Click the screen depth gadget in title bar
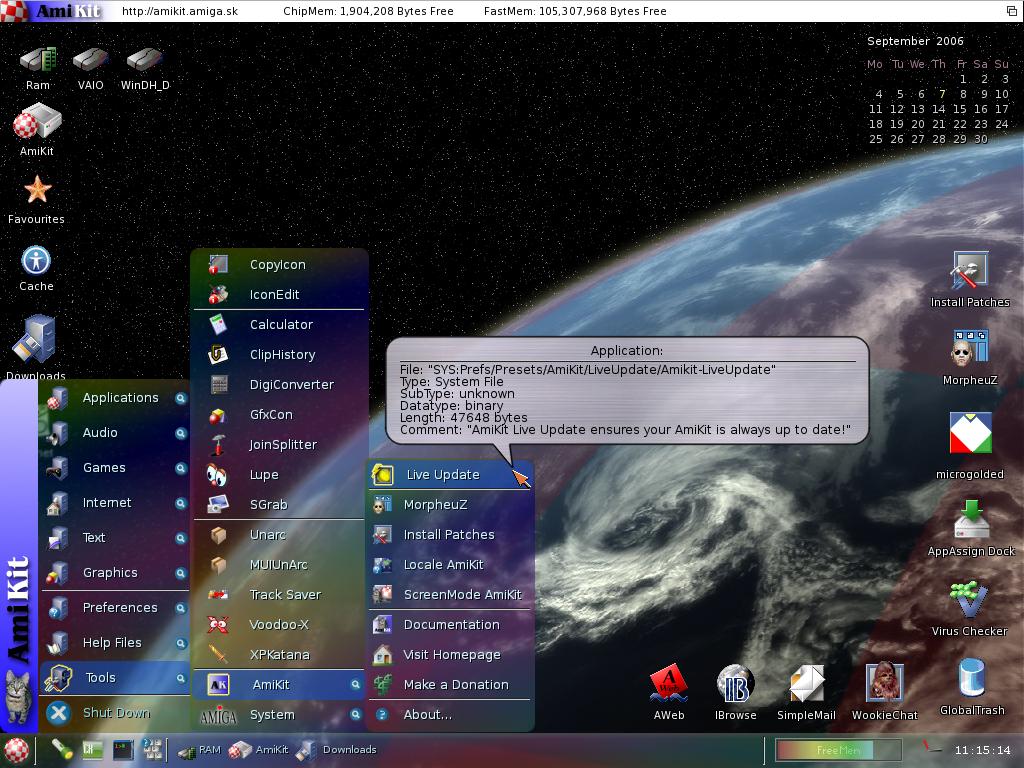1024x768 pixels. (1012, 10)
